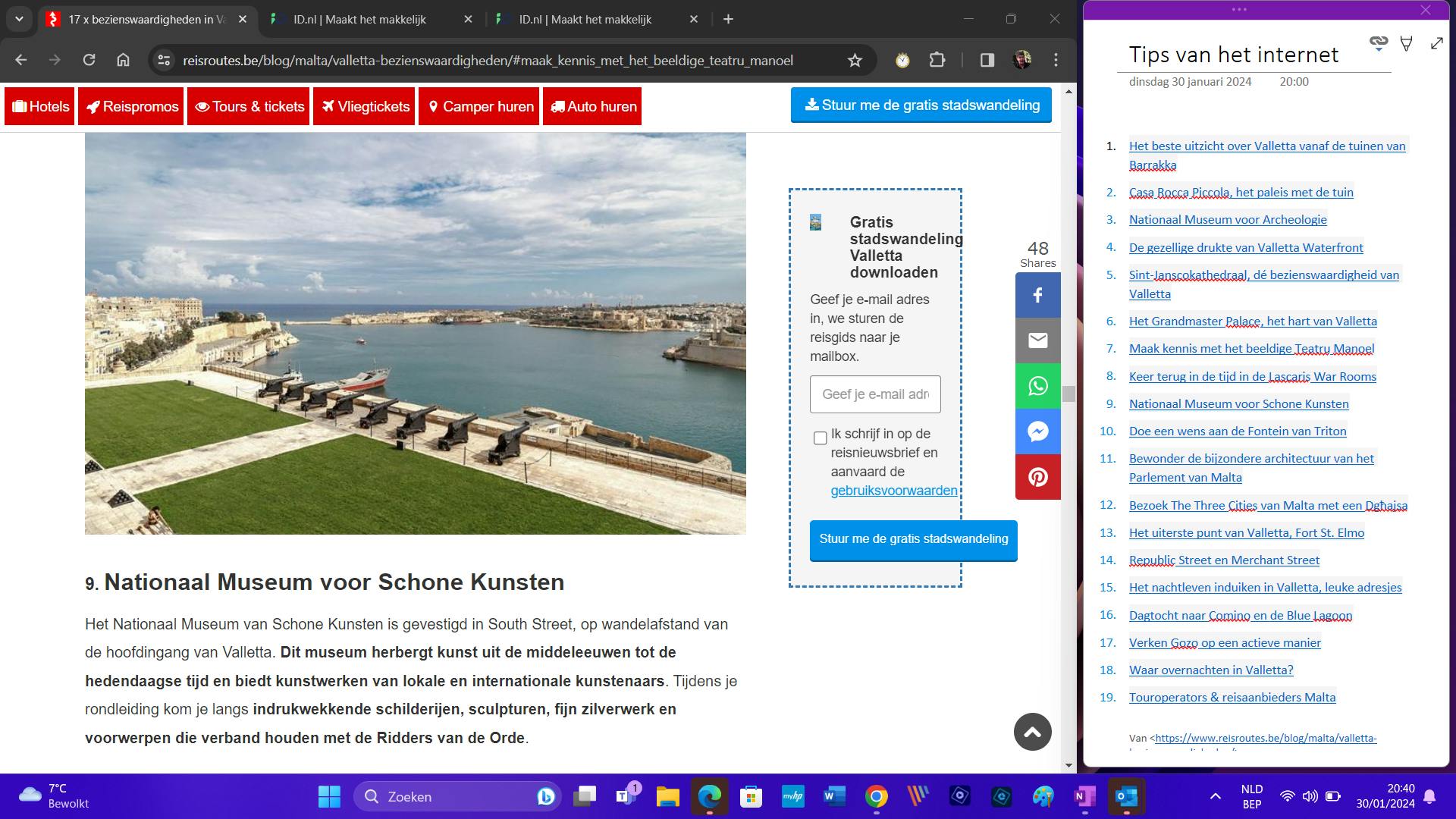1456x819 pixels.
Task: Expand the OneNote quick note window
Action: click(x=1436, y=44)
